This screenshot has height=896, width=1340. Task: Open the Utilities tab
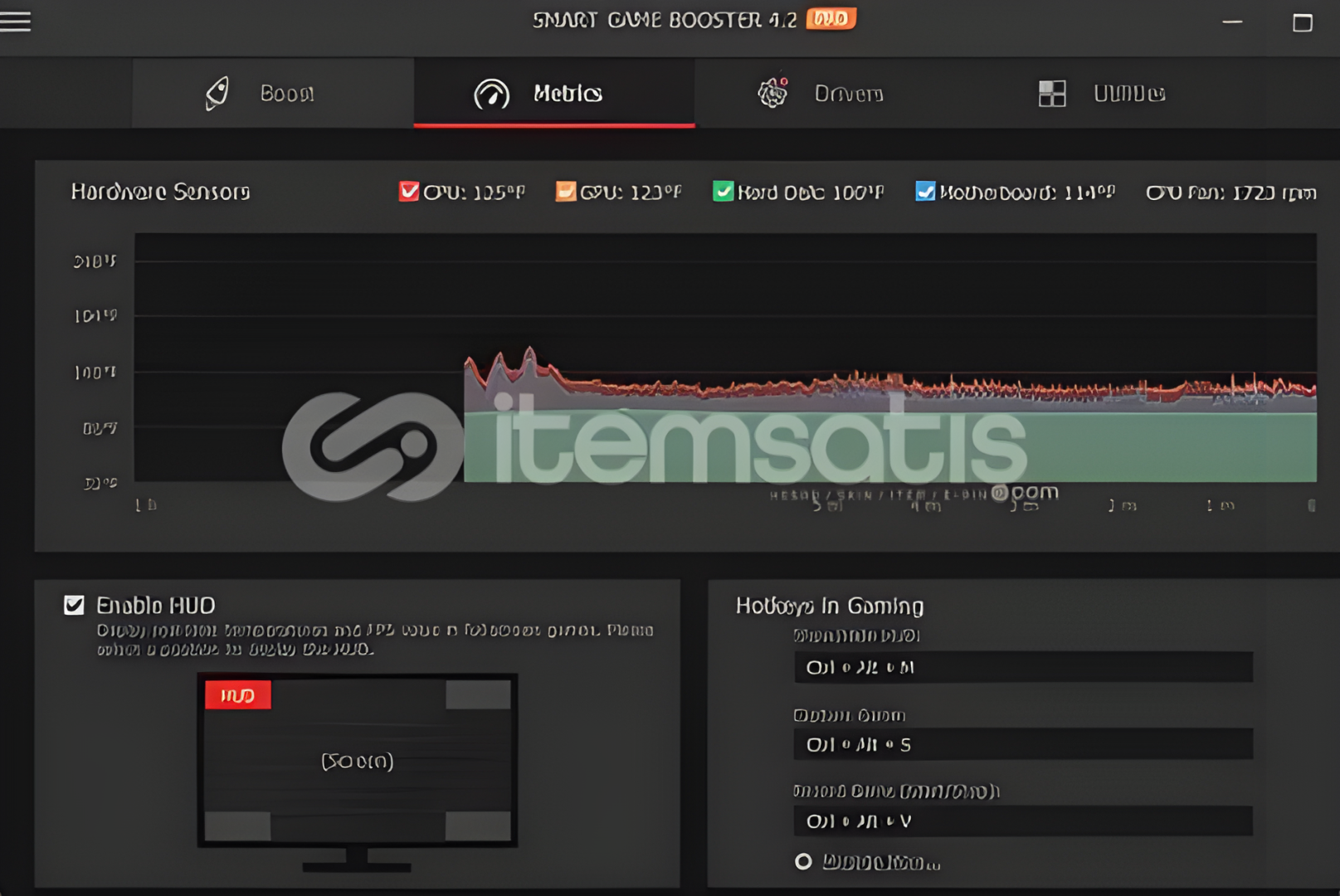pos(1102,93)
